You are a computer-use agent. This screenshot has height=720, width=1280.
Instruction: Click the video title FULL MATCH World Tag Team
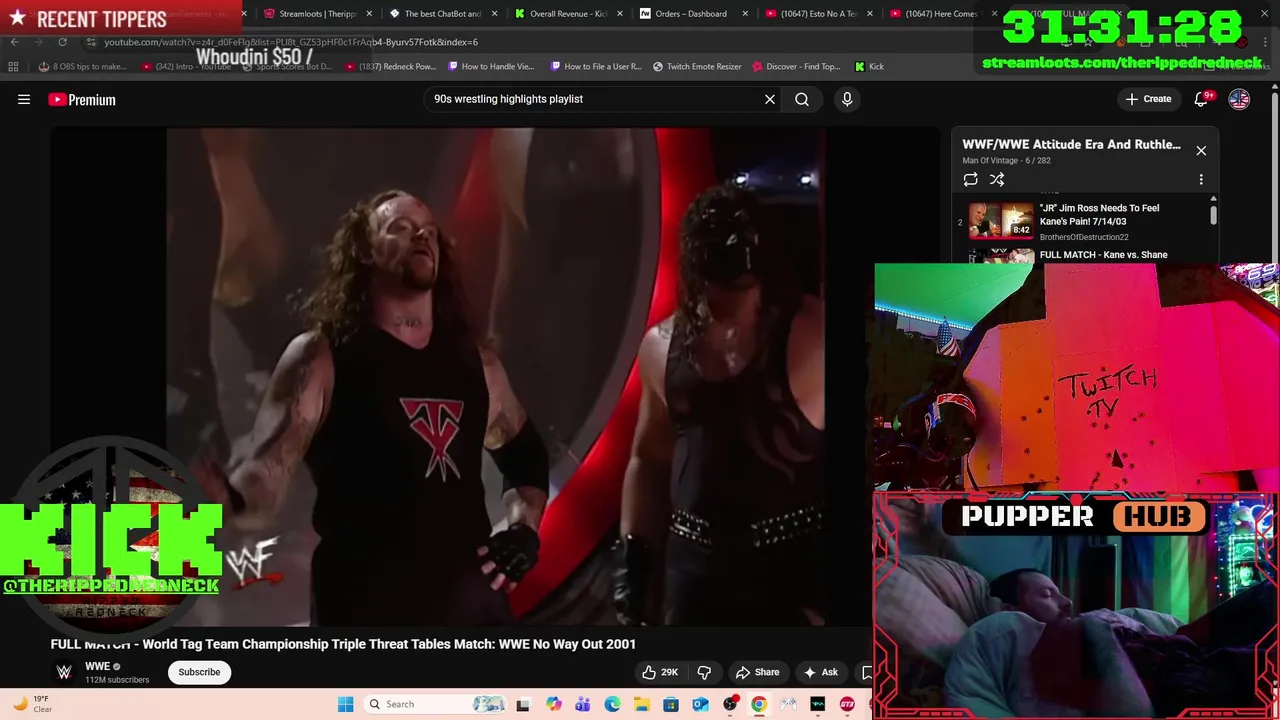point(343,644)
